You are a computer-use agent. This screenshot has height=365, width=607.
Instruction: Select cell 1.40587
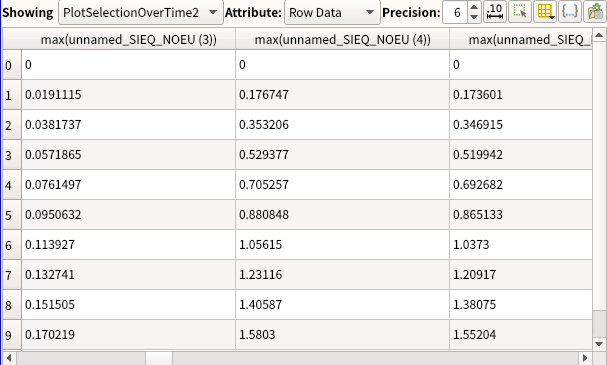[x=342, y=305]
